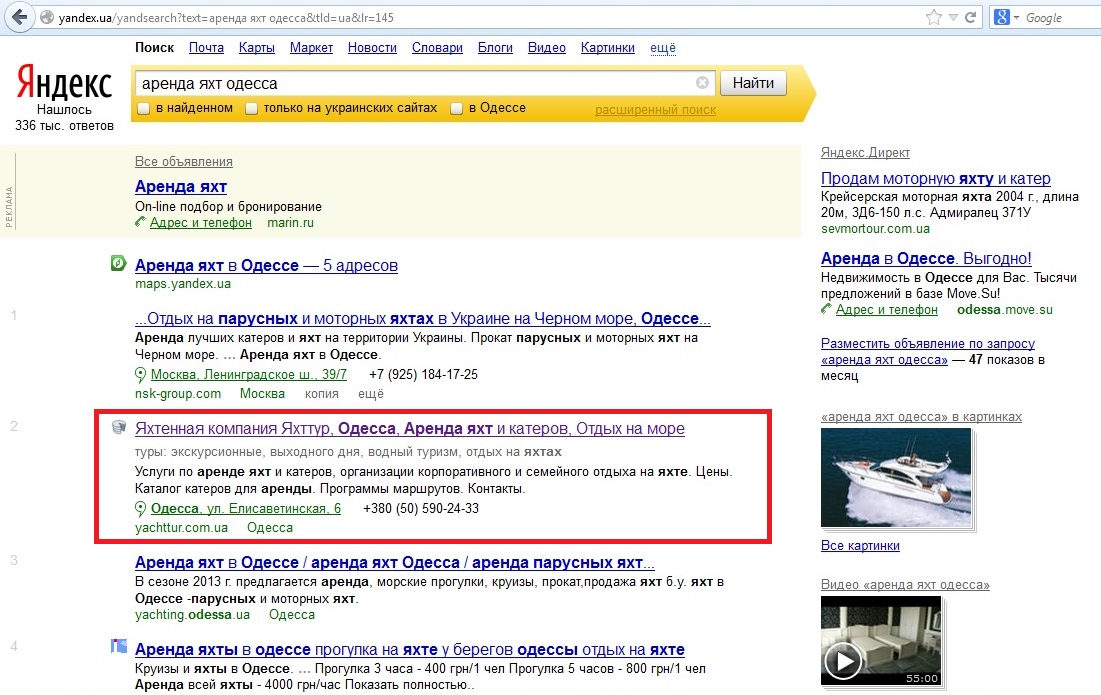This screenshot has width=1101, height=695.
Task: Bookmark page with the star icon
Action: 933,18
